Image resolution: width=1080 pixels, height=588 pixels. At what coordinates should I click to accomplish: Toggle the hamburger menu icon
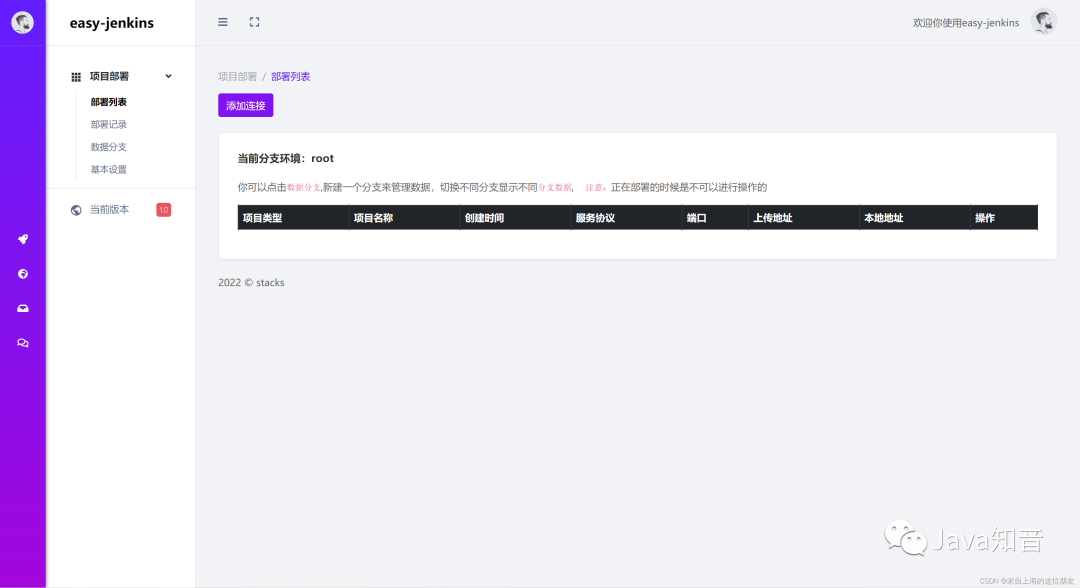click(222, 22)
